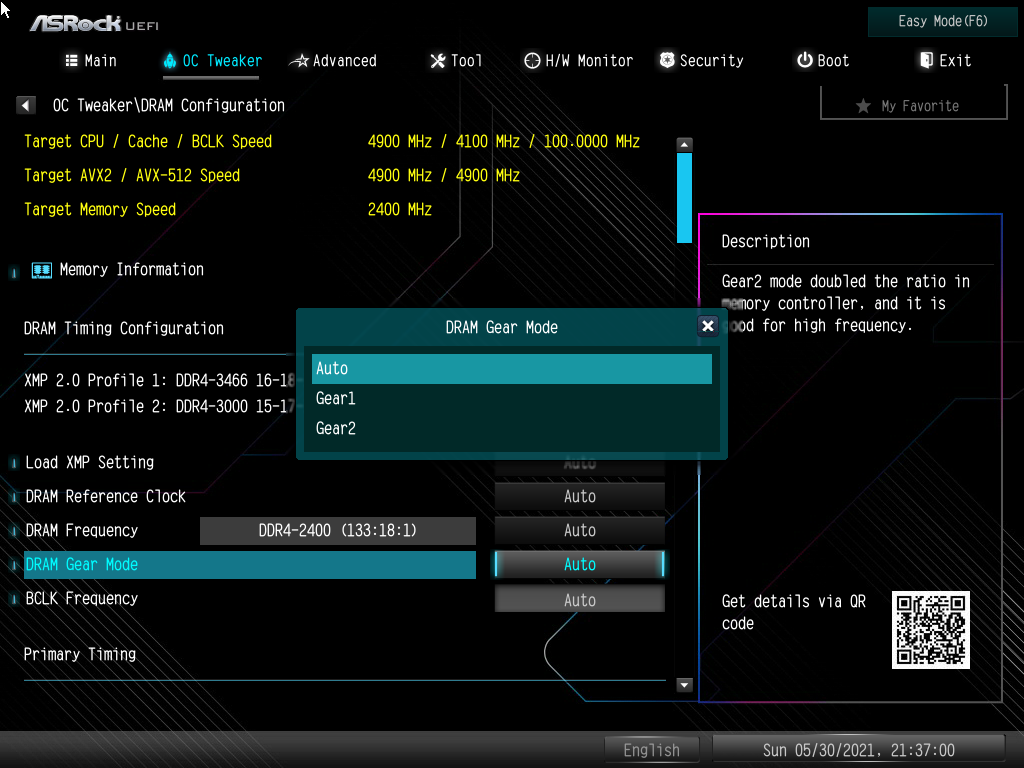The height and width of the screenshot is (768, 1024).
Task: Click the scroll down arrow
Action: (684, 685)
